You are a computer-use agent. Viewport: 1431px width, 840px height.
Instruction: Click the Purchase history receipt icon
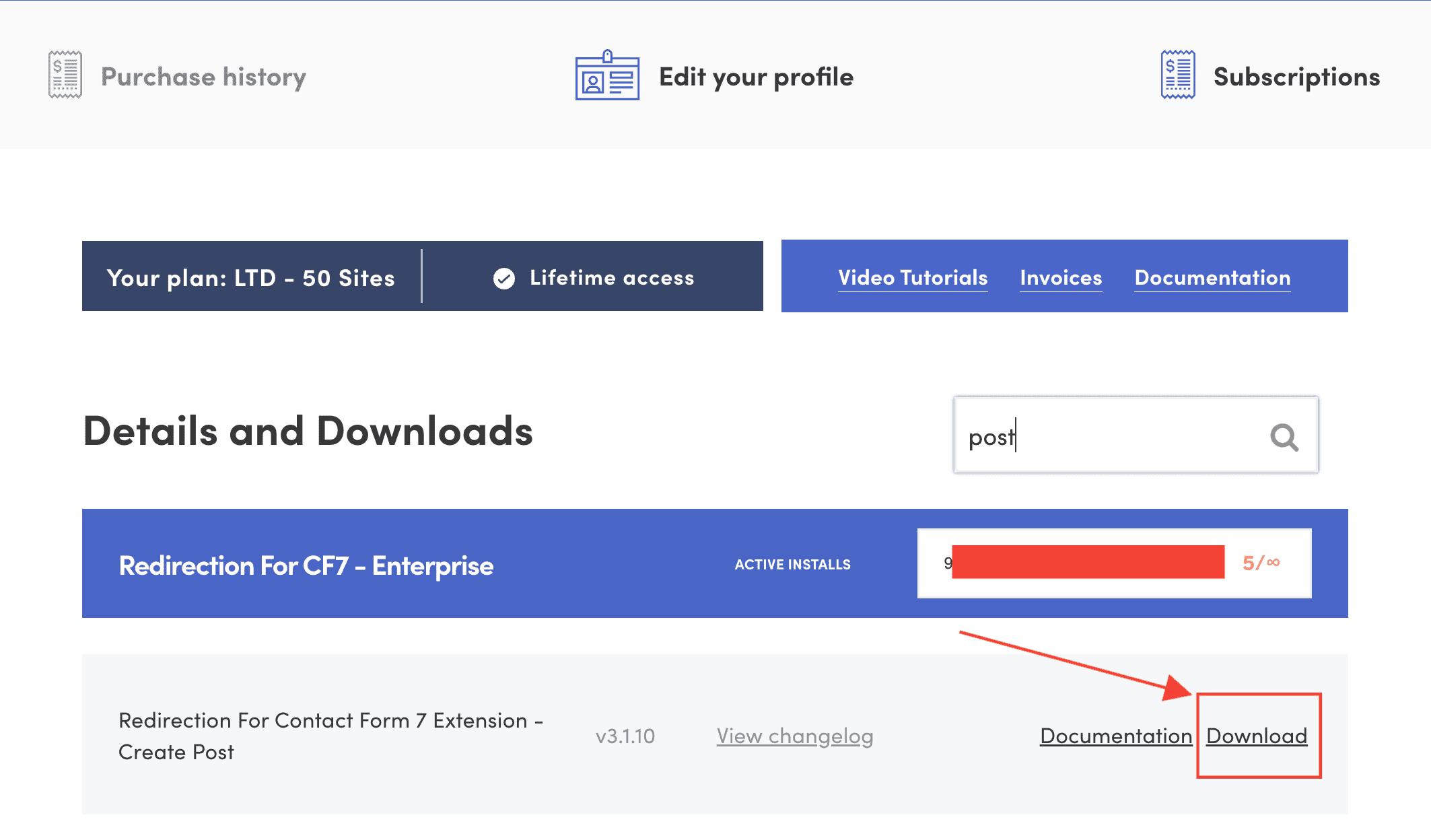[65, 75]
